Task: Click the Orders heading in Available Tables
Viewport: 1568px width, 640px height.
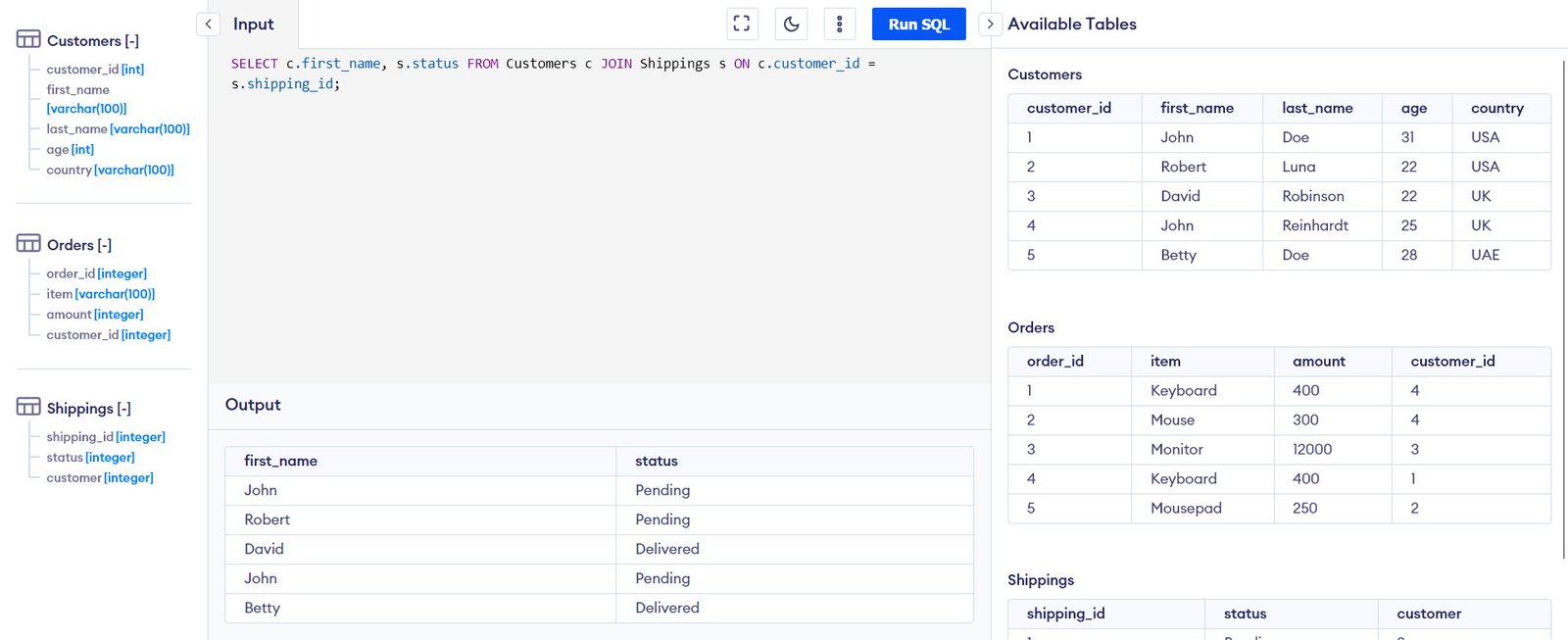Action: (x=1031, y=327)
